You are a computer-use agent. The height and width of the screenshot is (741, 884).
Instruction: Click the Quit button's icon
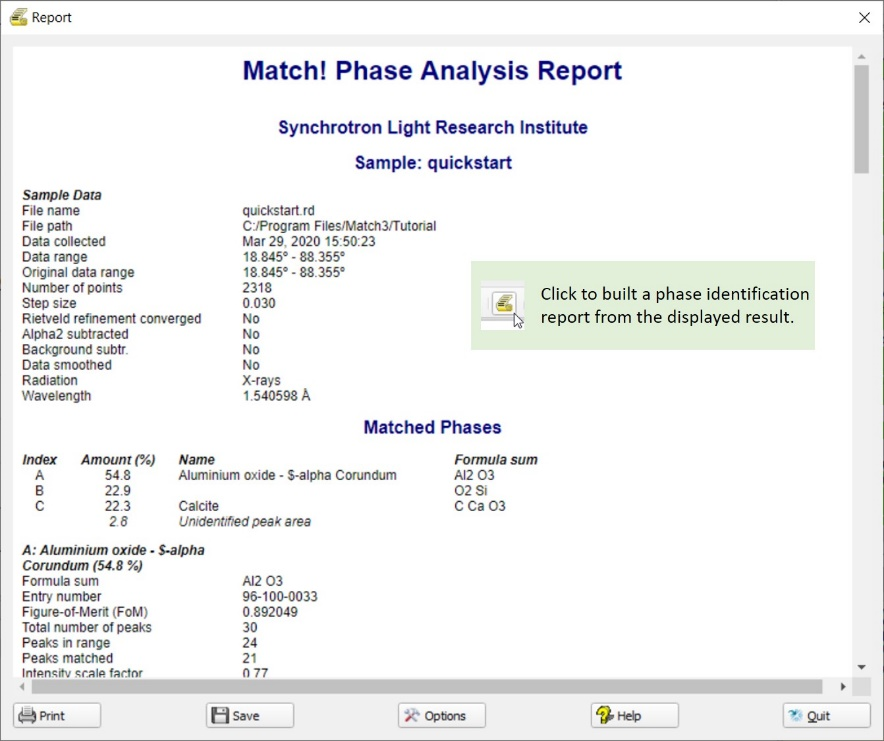795,716
